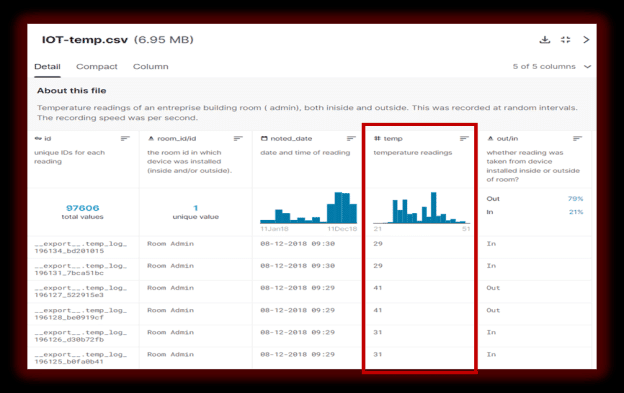Toggle fullscreen view of the data preview
This screenshot has width=624, height=393.
(566, 39)
